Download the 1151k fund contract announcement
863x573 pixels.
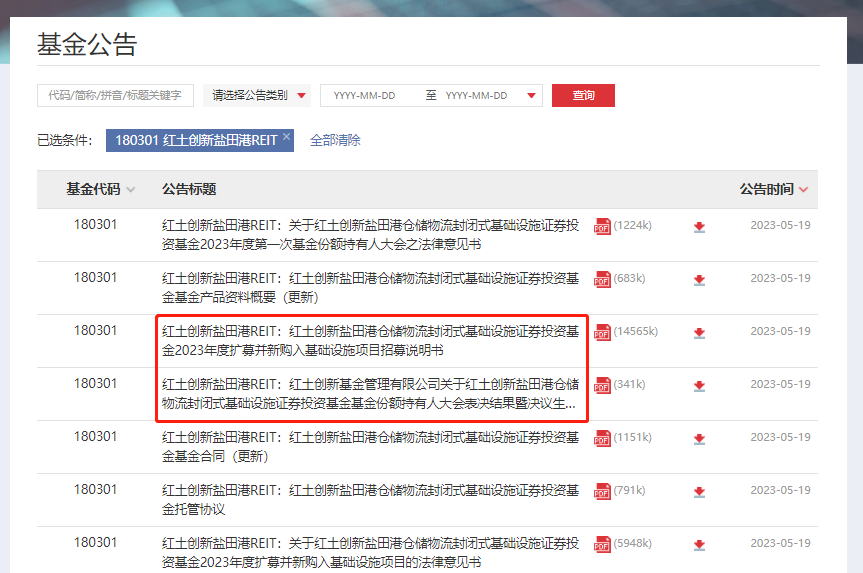(699, 438)
